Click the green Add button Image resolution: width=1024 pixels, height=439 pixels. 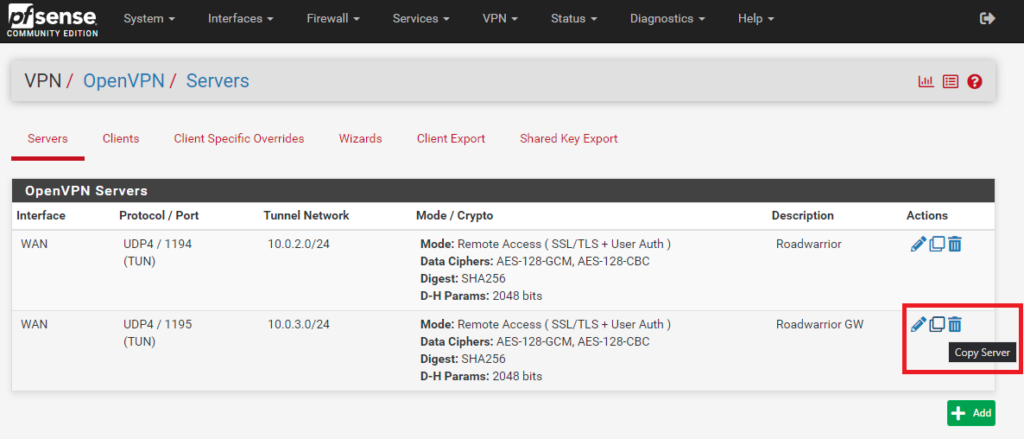coord(971,413)
